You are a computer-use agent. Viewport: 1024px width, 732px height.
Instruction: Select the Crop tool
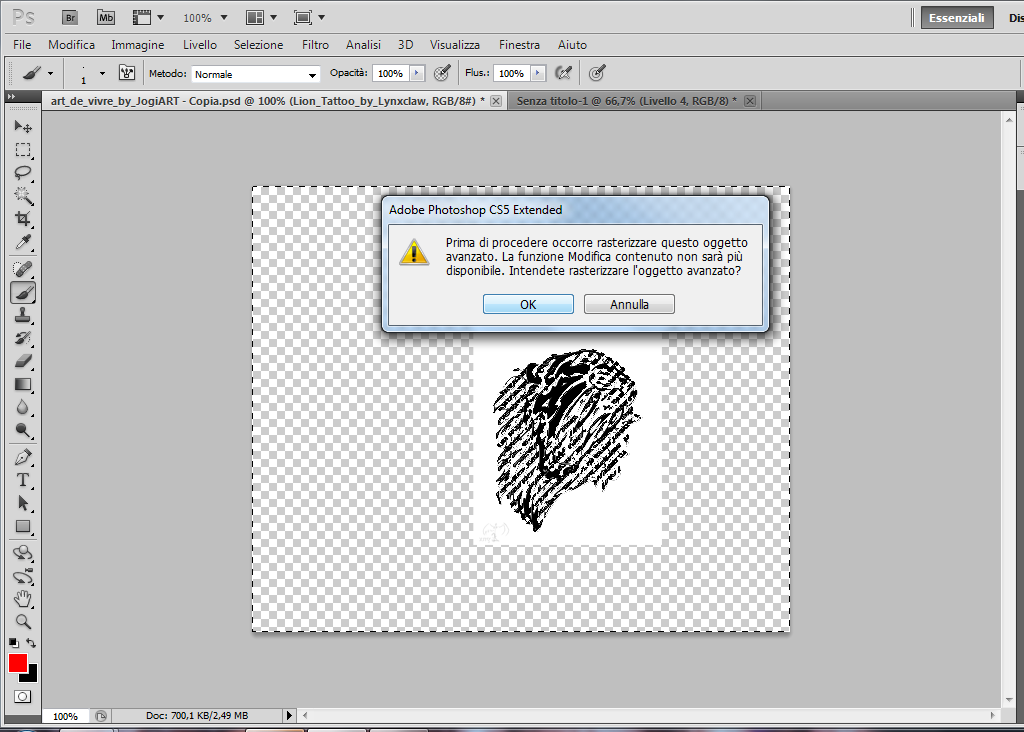(23, 219)
